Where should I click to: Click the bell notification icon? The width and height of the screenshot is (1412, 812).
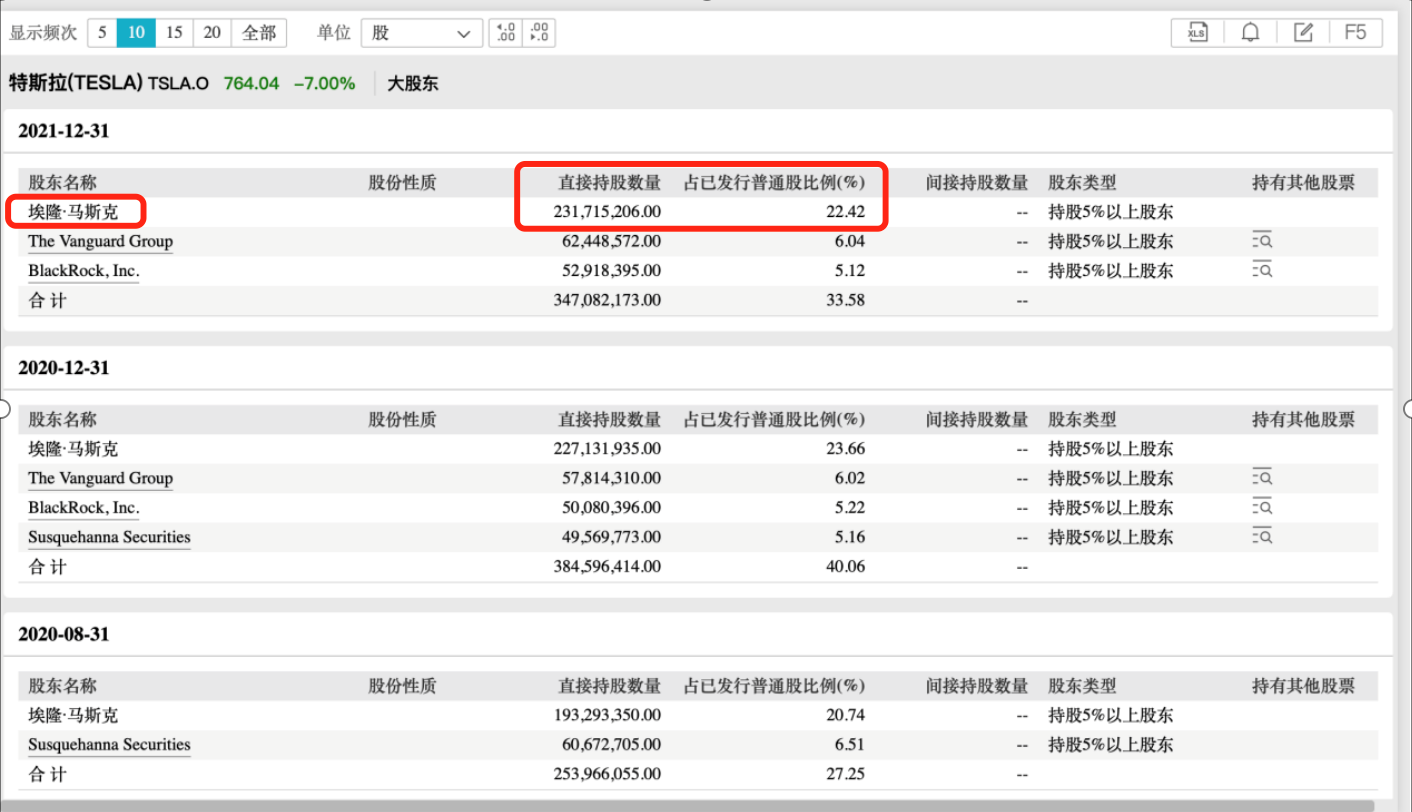(1250, 33)
